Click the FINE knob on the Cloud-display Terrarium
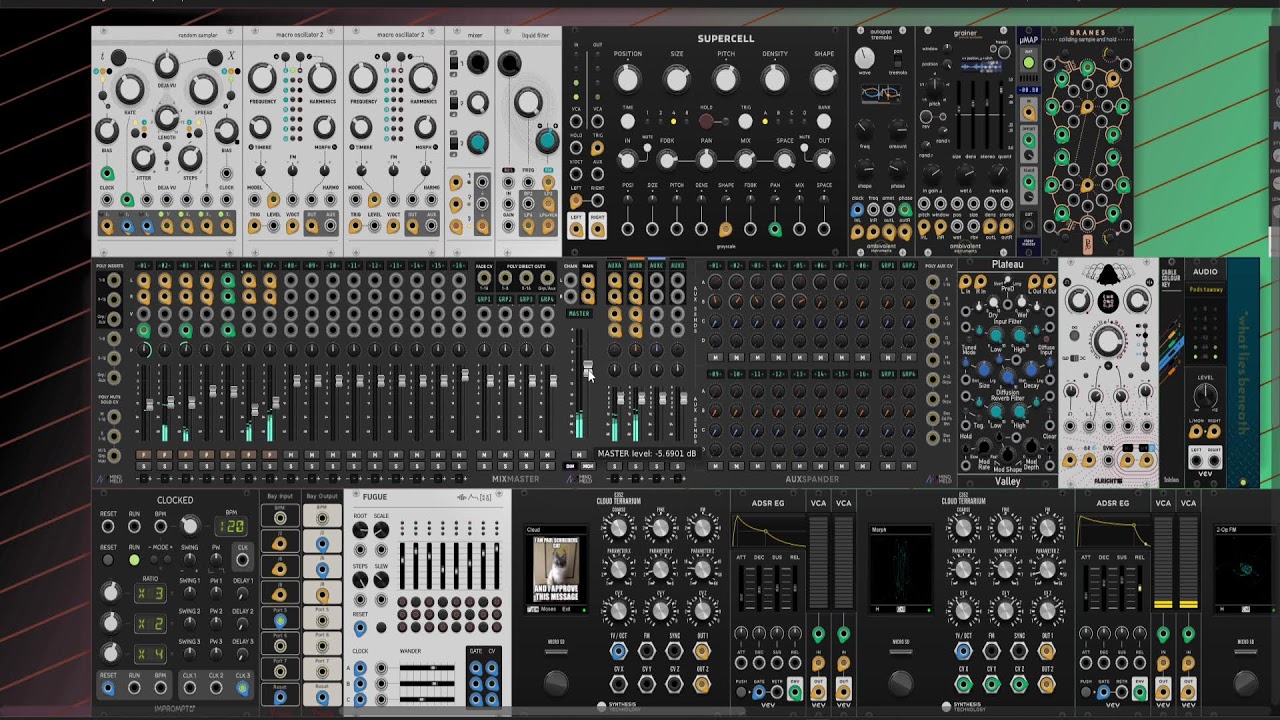This screenshot has height=720, width=1280. pyautogui.click(x=660, y=529)
